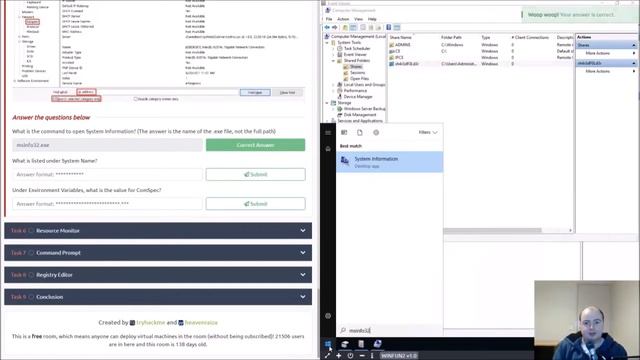
Task: Expand Task 6 Resource Monitor chevron
Action: (x=303, y=231)
